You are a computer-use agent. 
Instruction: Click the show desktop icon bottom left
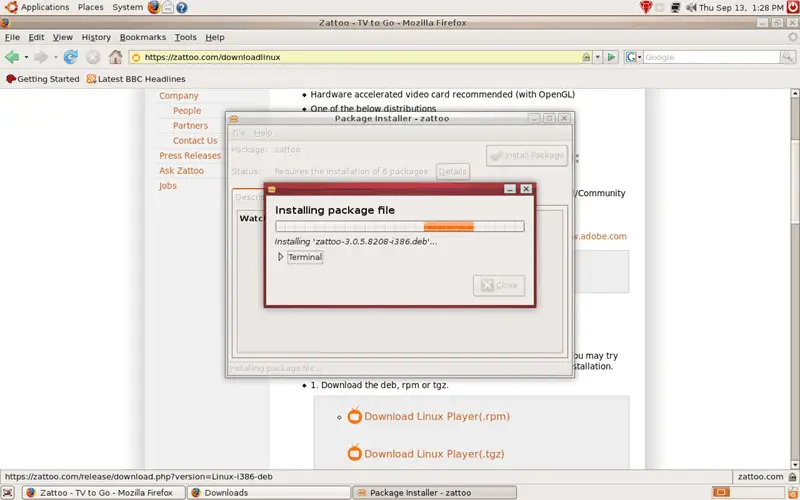tap(8, 492)
